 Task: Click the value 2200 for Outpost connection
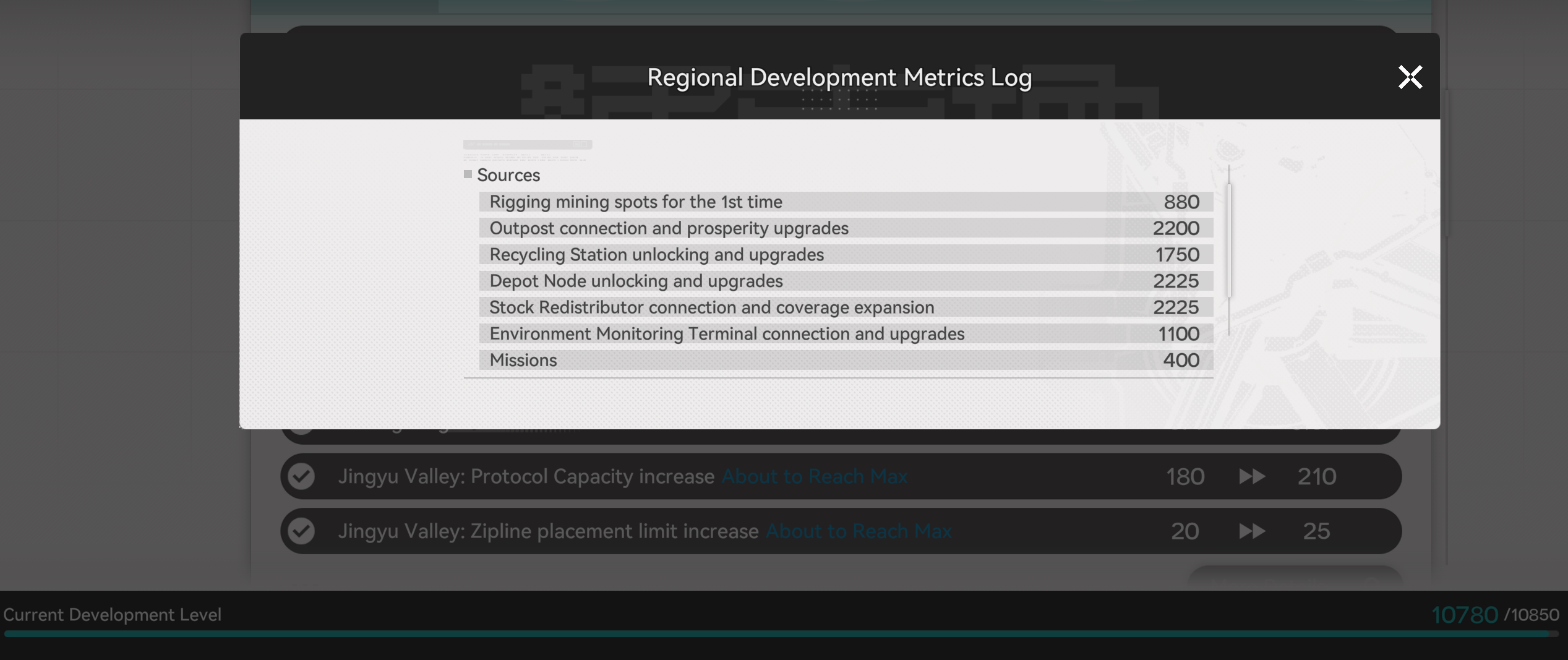1176,228
